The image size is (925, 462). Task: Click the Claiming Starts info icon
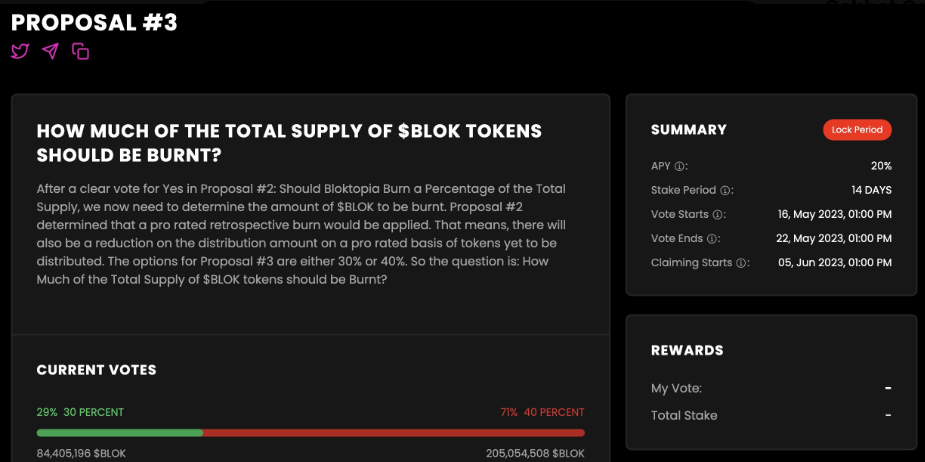click(742, 263)
